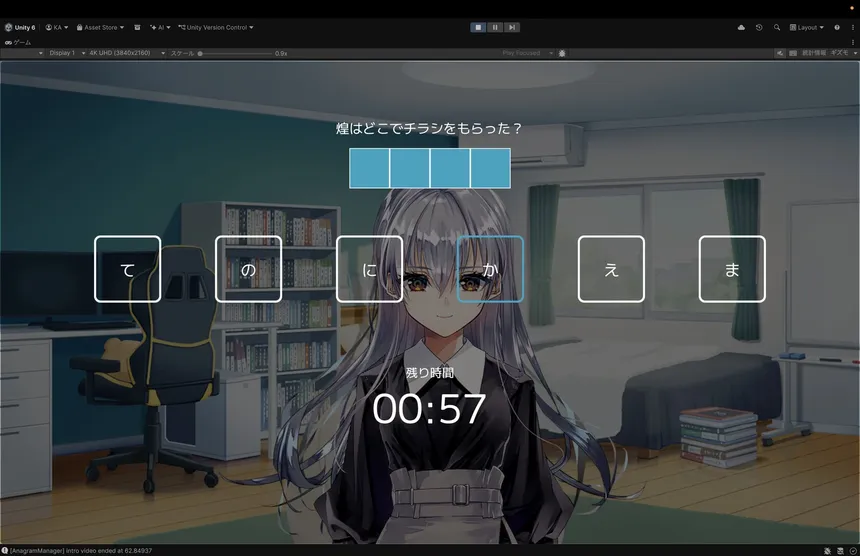The height and width of the screenshot is (556, 860).
Task: Toggle the mute audio icon
Action: pos(779,53)
